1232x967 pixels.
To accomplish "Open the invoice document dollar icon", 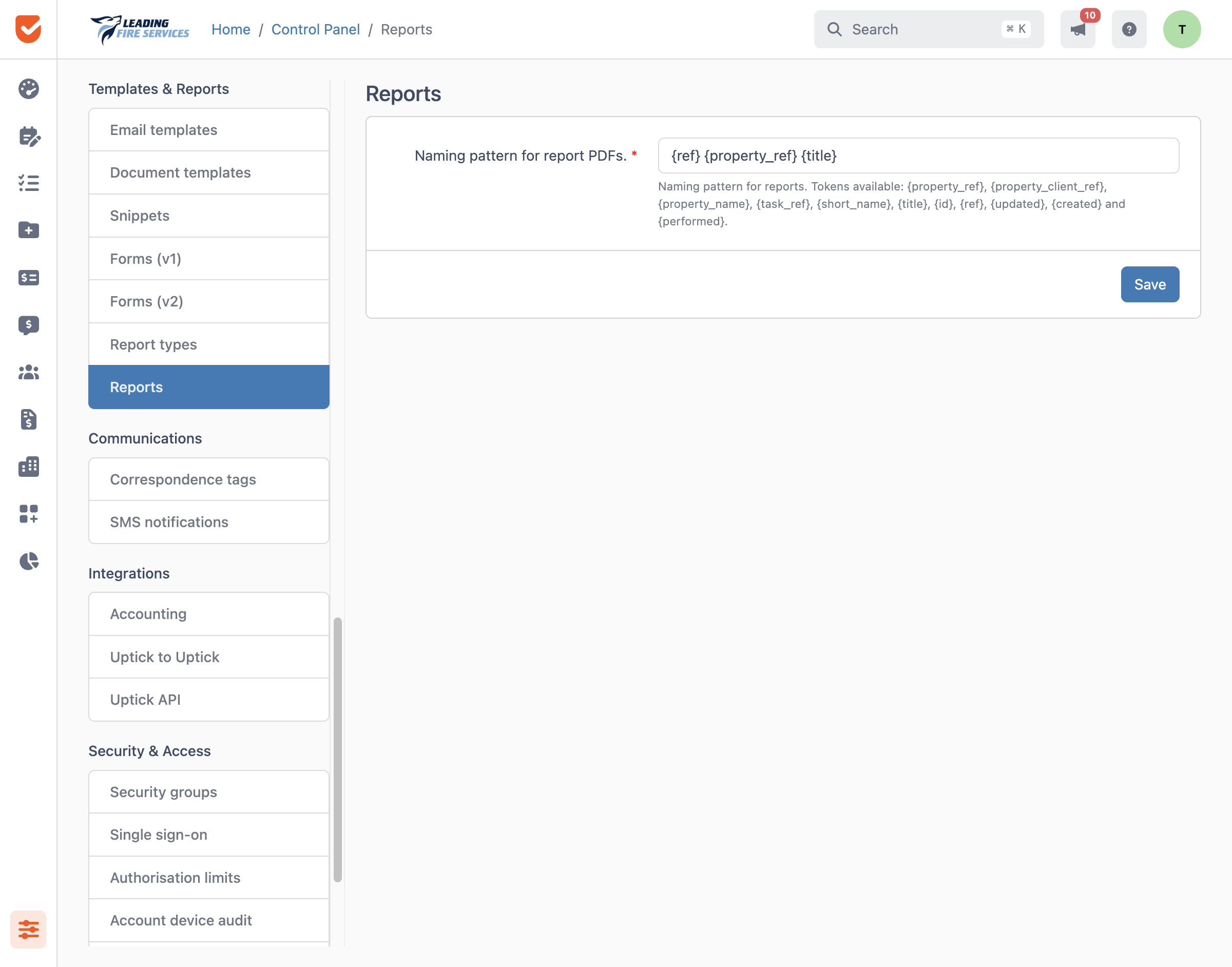I will 28,419.
